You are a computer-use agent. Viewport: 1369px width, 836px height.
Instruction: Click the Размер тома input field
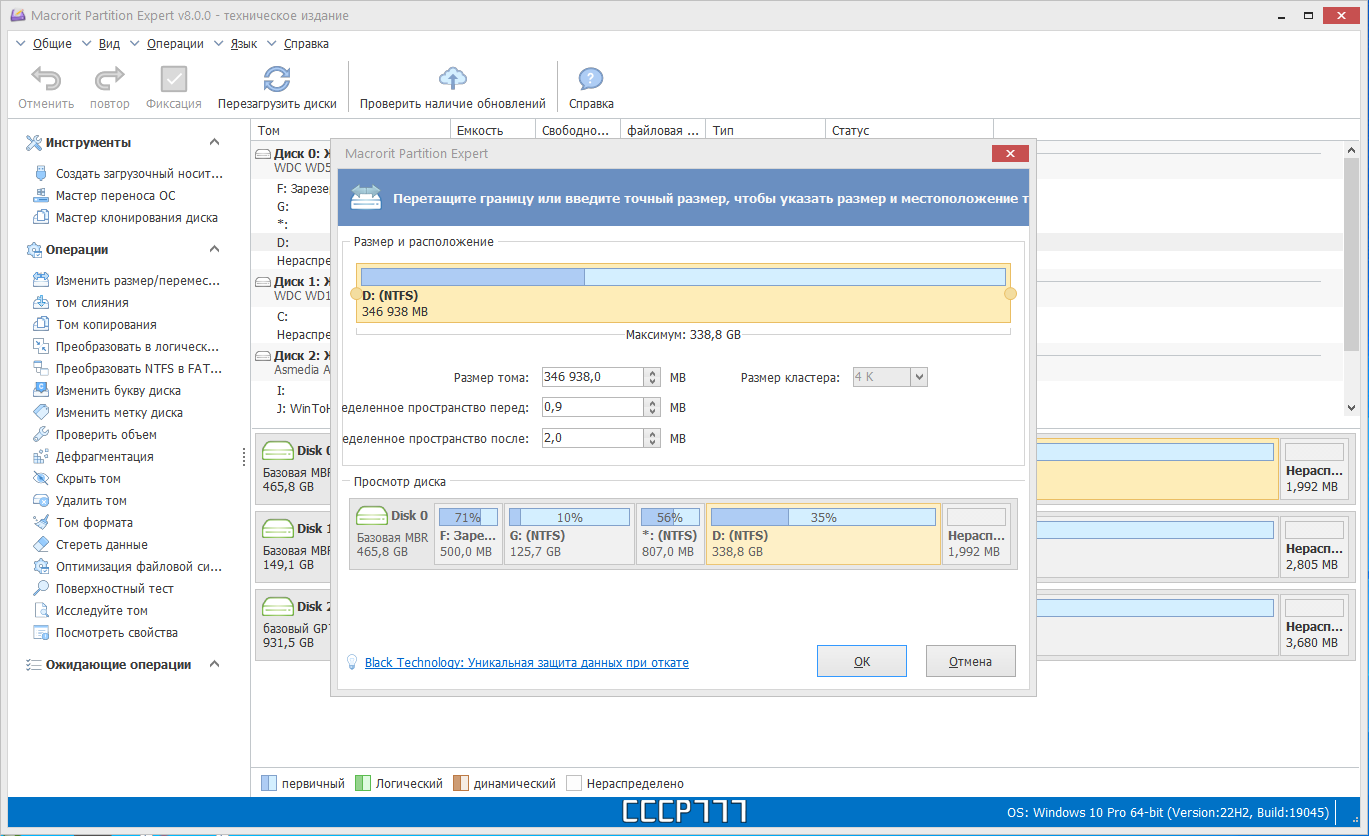point(592,377)
